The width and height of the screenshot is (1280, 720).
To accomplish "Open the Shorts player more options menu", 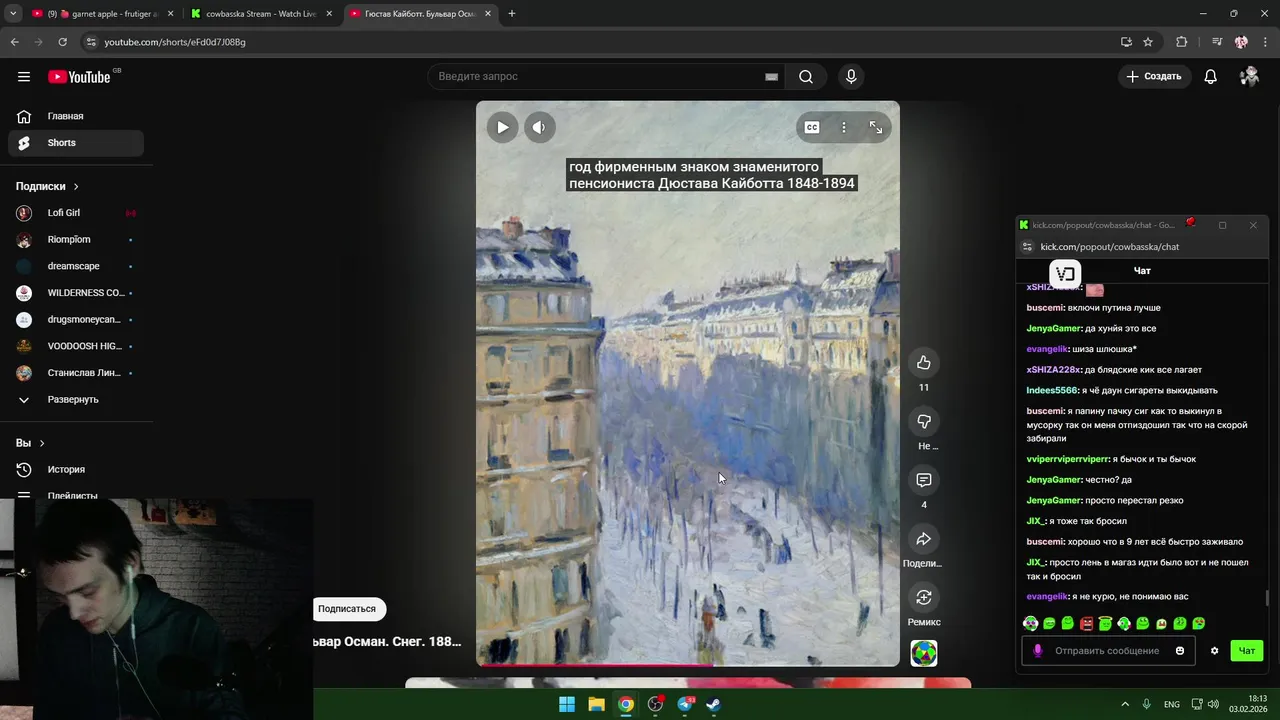I will [x=844, y=127].
